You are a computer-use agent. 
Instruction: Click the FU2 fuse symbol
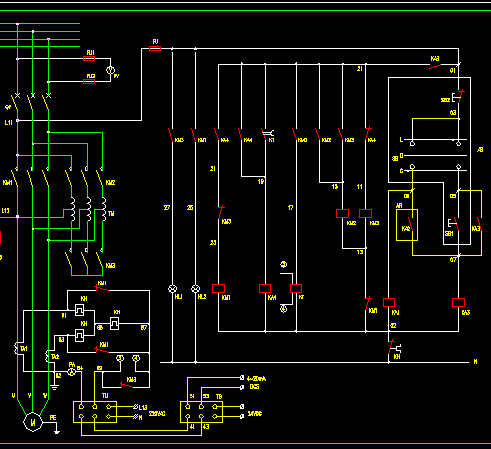[89, 82]
